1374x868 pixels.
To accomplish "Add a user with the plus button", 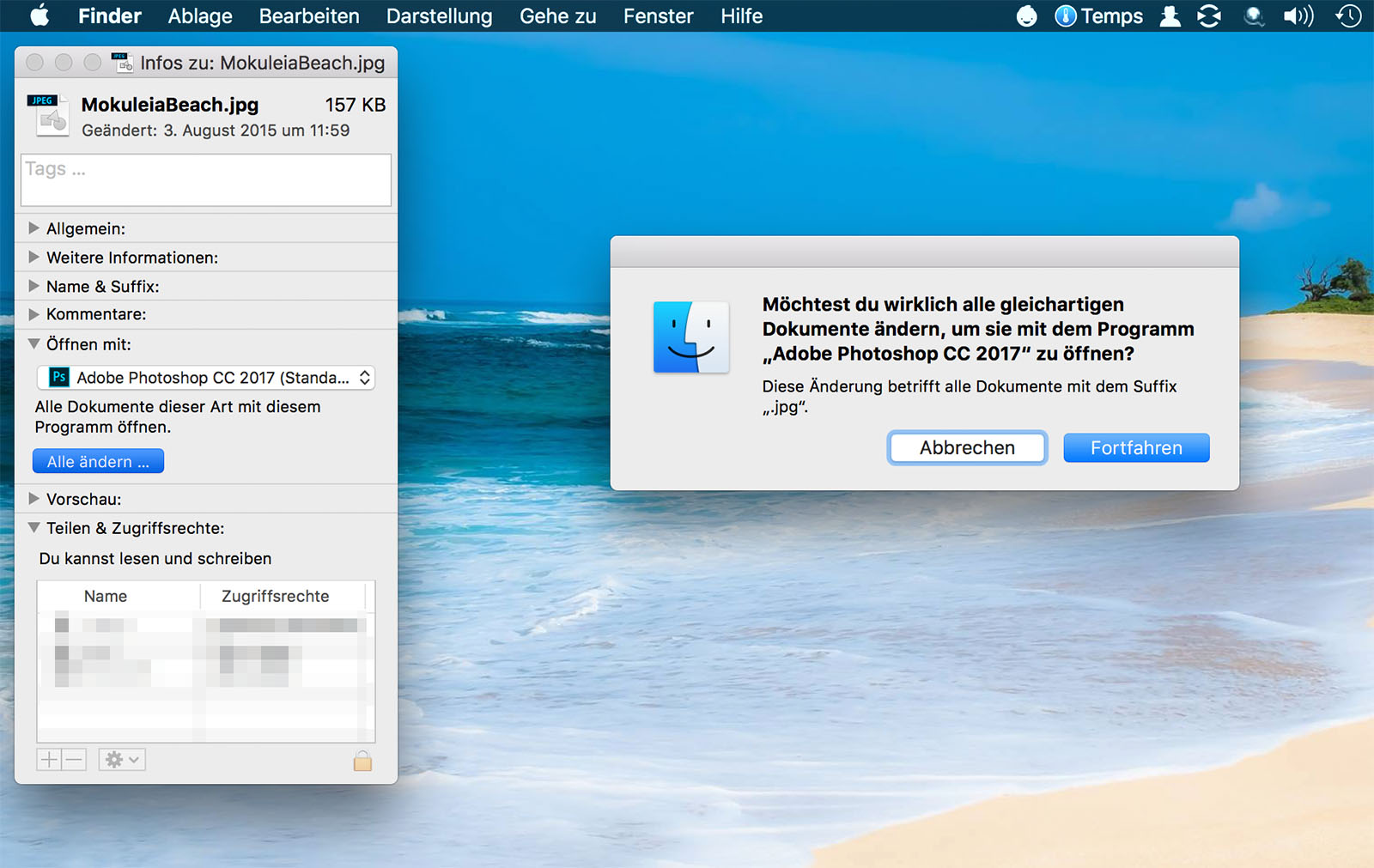I will [x=49, y=760].
